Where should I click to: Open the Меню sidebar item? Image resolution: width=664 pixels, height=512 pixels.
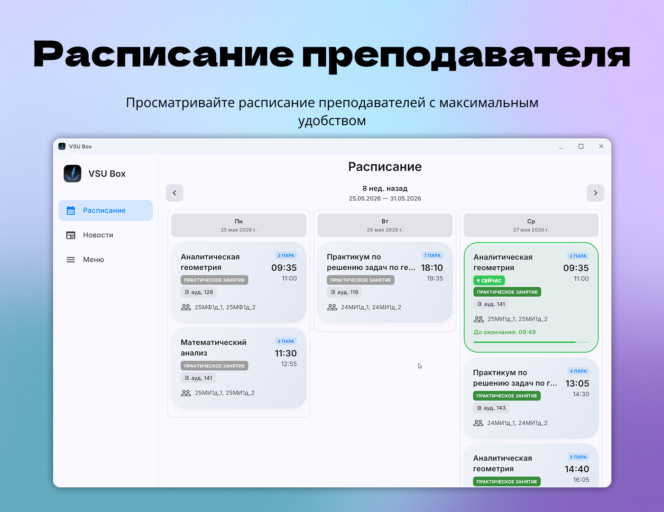point(105,260)
